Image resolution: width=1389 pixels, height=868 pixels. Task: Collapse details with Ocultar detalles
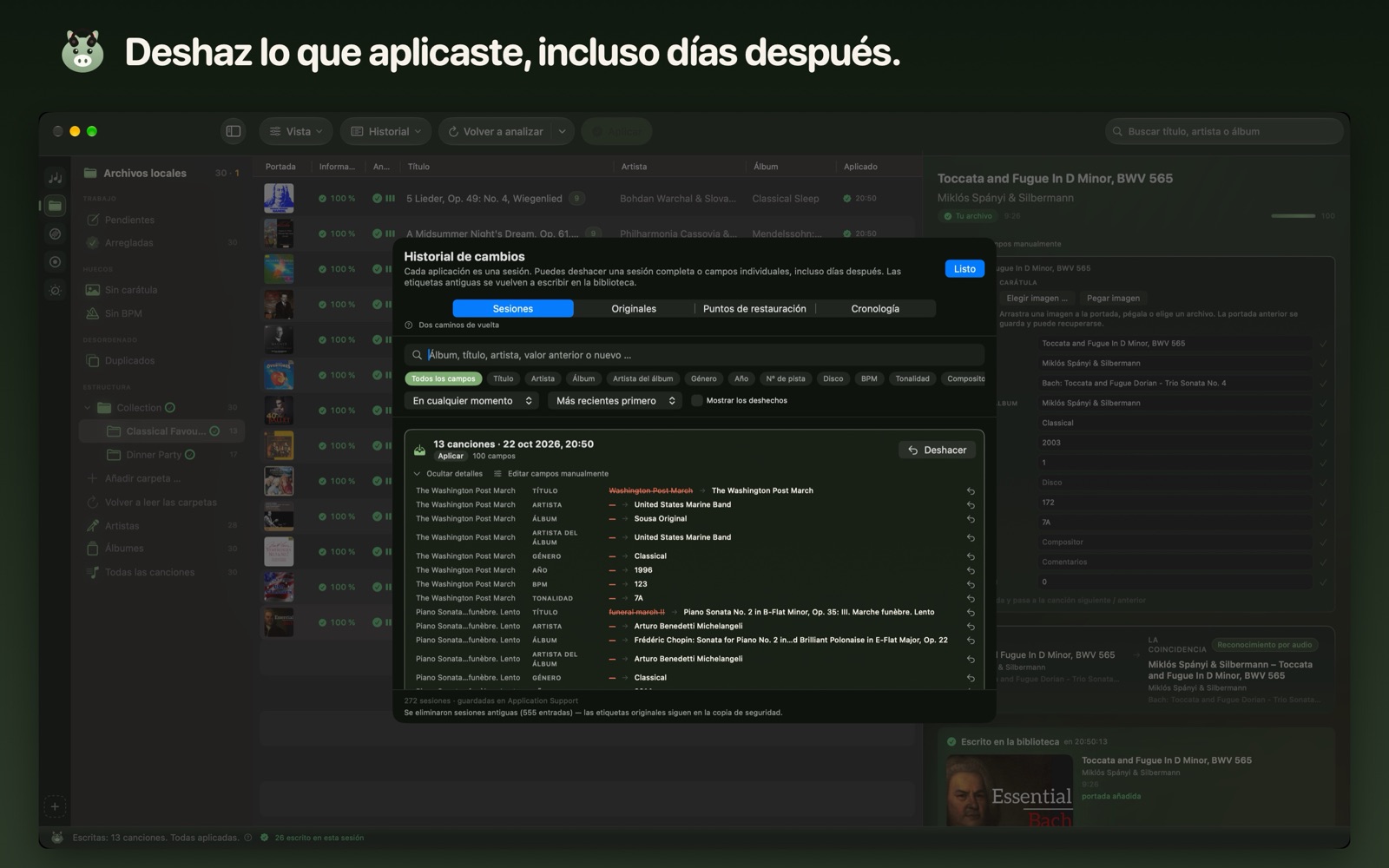pyautogui.click(x=448, y=474)
